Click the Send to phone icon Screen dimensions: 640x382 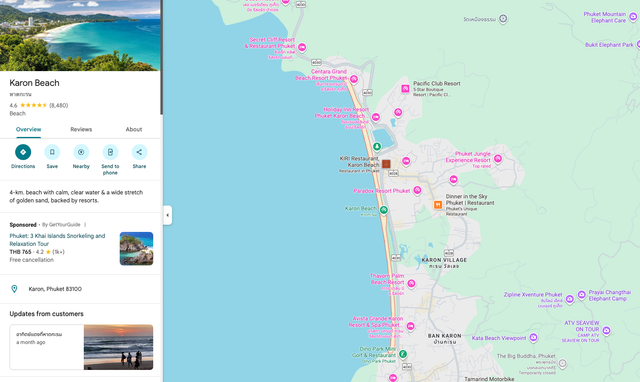tap(110, 152)
